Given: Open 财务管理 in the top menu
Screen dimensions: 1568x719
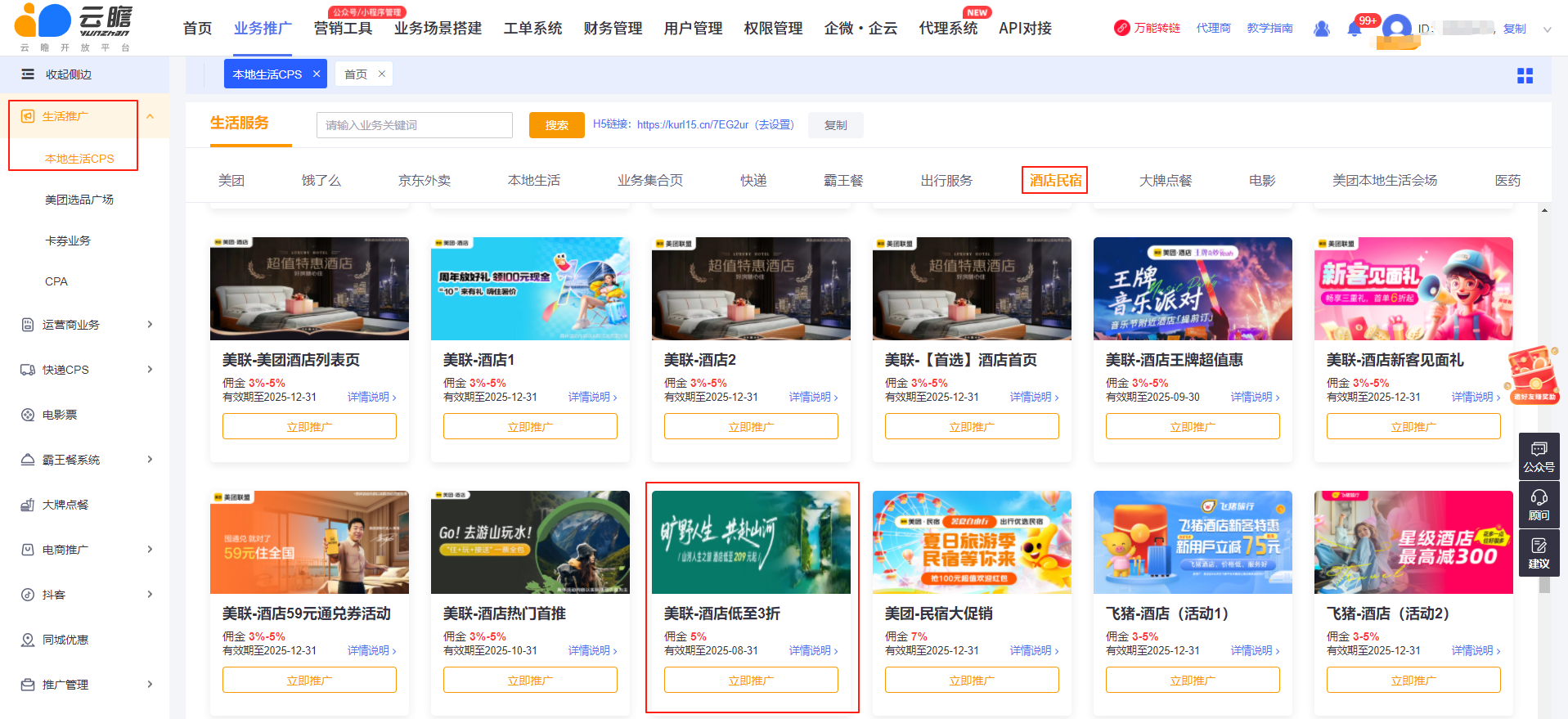Looking at the screenshot, I should 613,28.
